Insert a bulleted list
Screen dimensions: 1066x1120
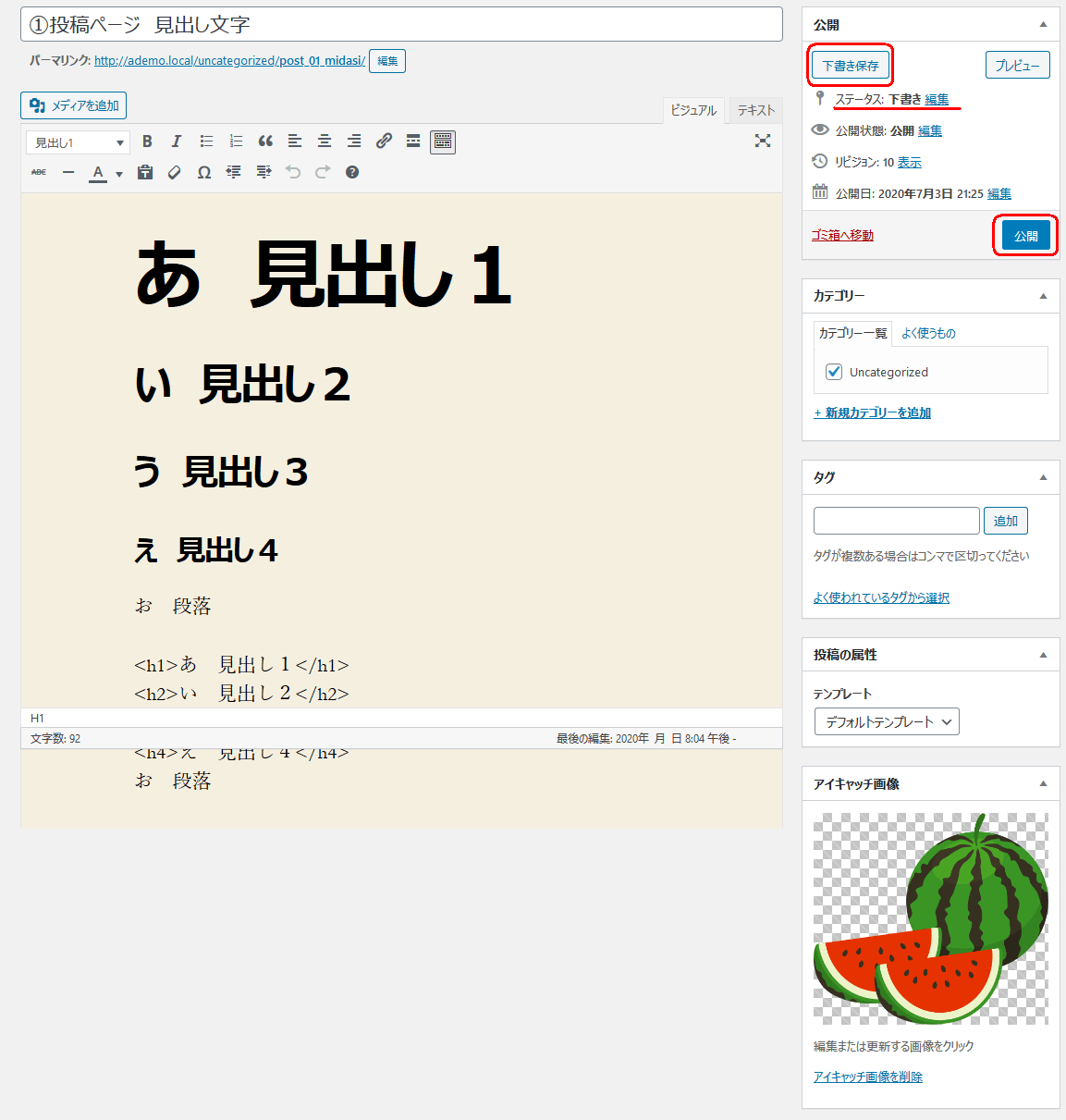[x=206, y=142]
